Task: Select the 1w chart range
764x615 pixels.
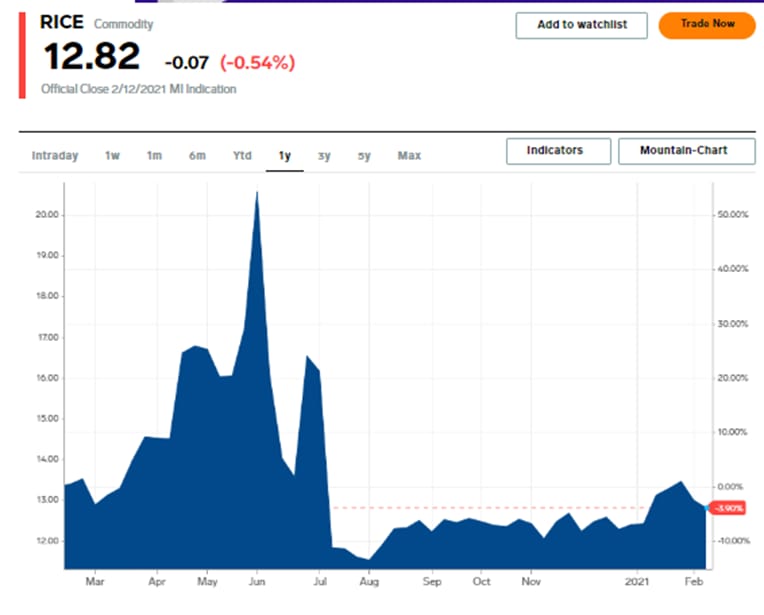Action: [113, 156]
